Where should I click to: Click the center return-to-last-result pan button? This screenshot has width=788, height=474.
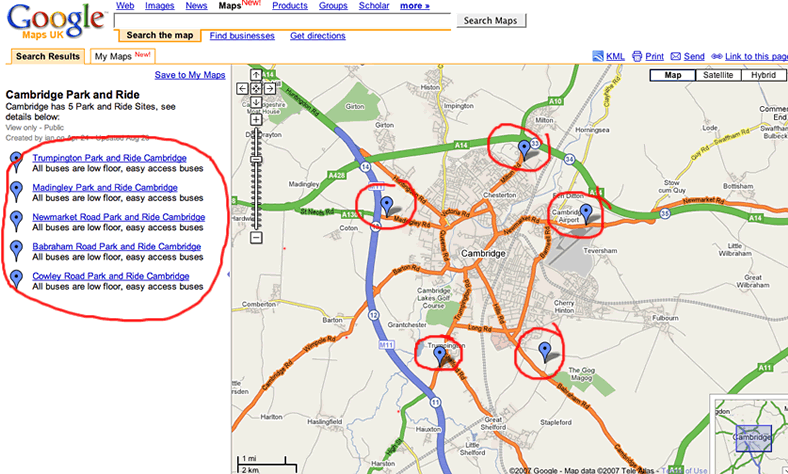256,88
